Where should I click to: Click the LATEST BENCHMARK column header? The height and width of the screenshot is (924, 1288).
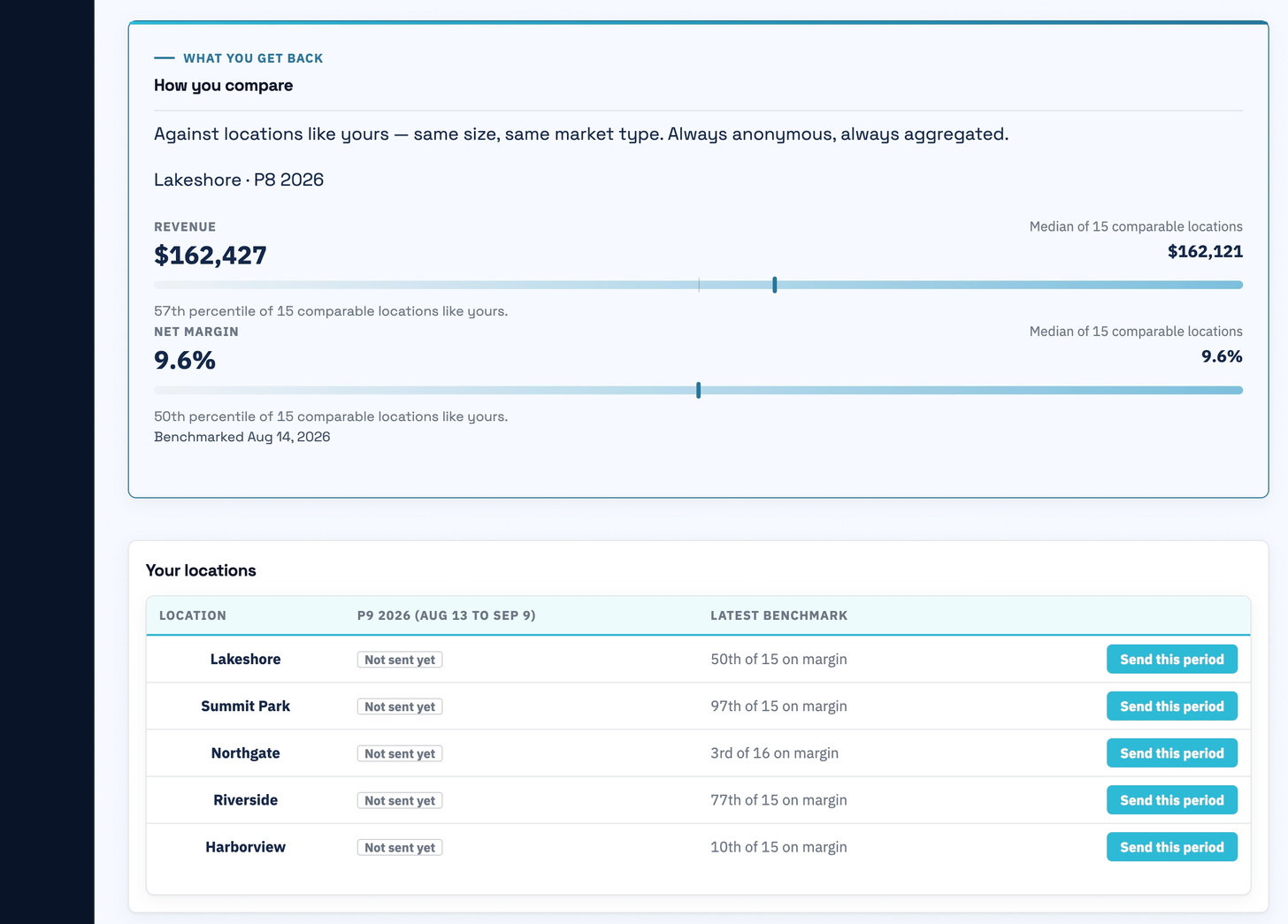click(779, 615)
